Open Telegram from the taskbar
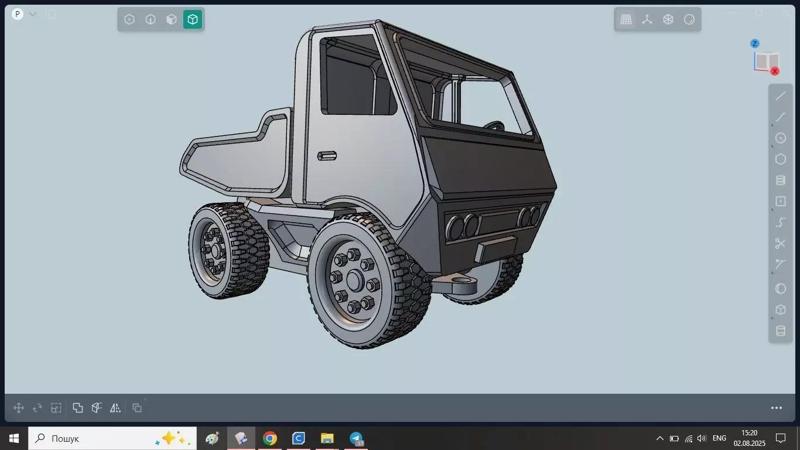 [x=356, y=438]
